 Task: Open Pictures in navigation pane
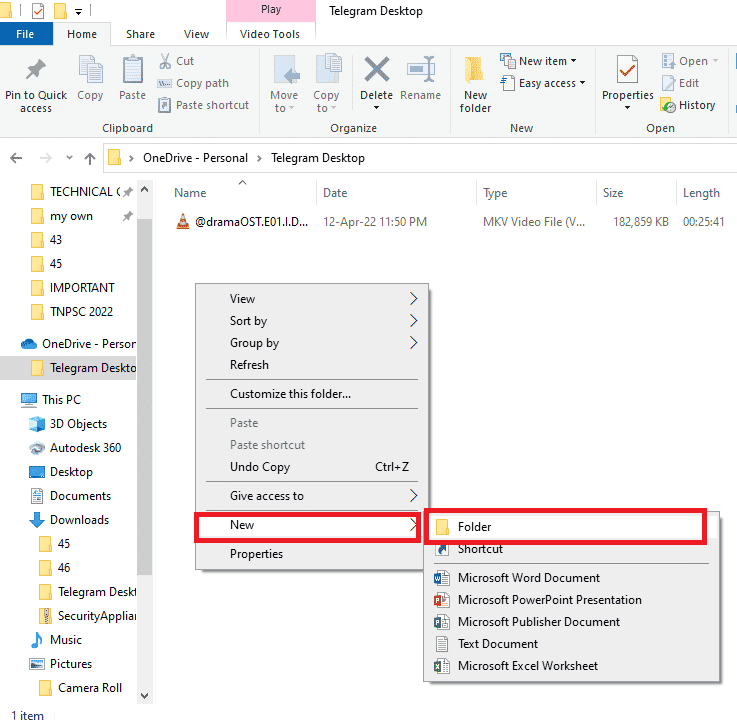(61, 663)
